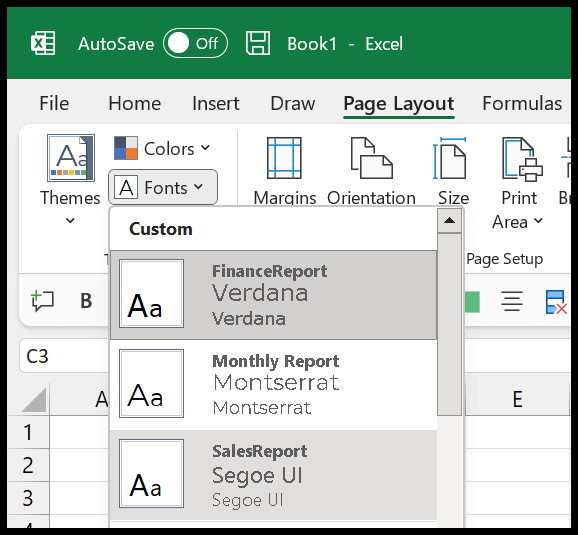Click the Monthly Report Aa preview thumbnail
578x535 pixels.
click(x=152, y=383)
